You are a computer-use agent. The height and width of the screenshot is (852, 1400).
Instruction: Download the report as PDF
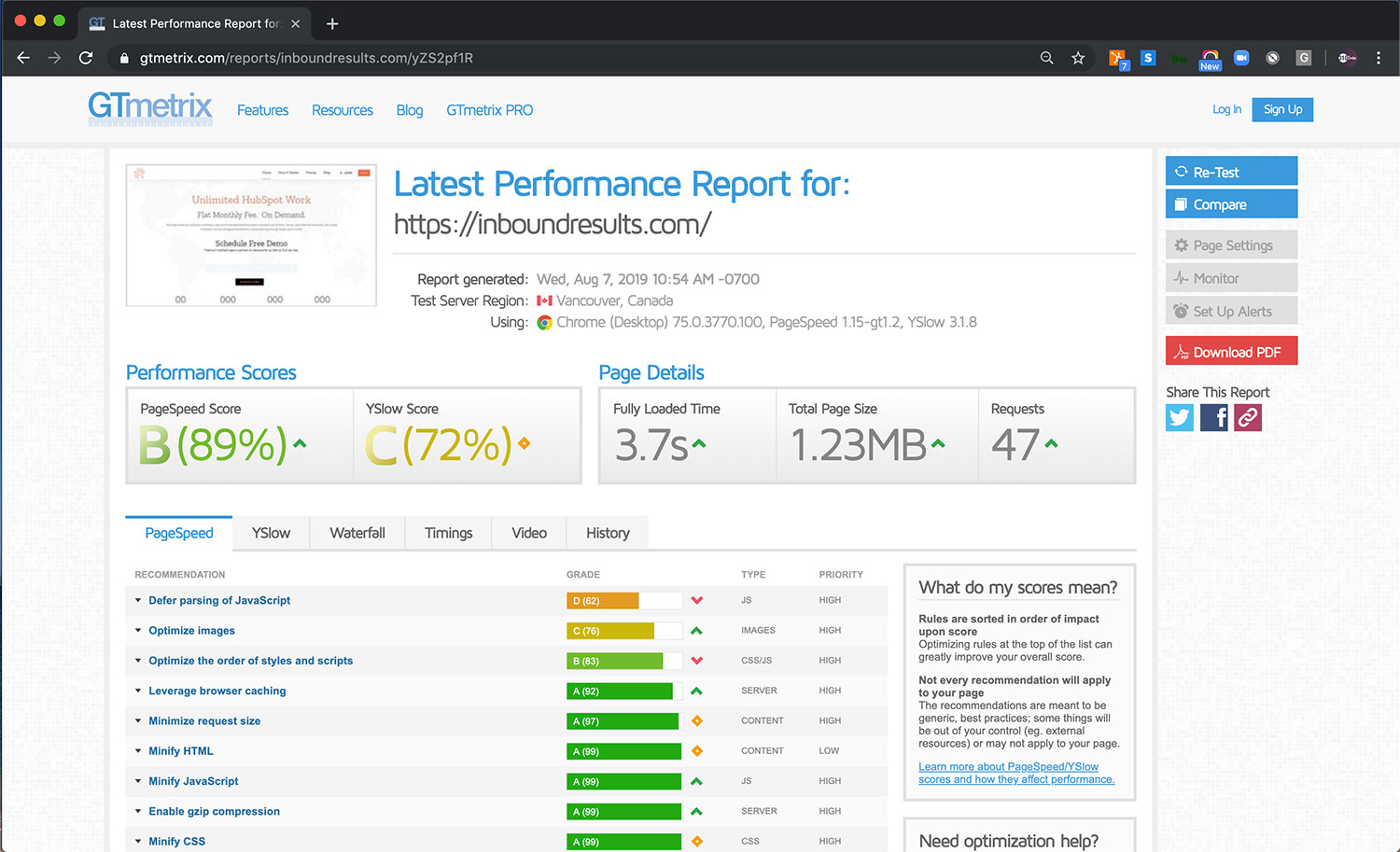click(1231, 351)
